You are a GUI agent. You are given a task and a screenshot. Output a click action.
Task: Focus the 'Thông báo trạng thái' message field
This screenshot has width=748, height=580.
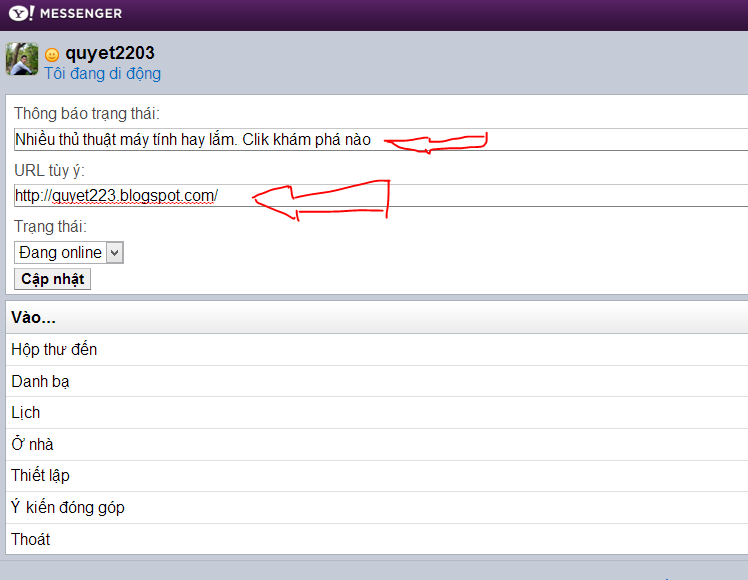[381, 139]
